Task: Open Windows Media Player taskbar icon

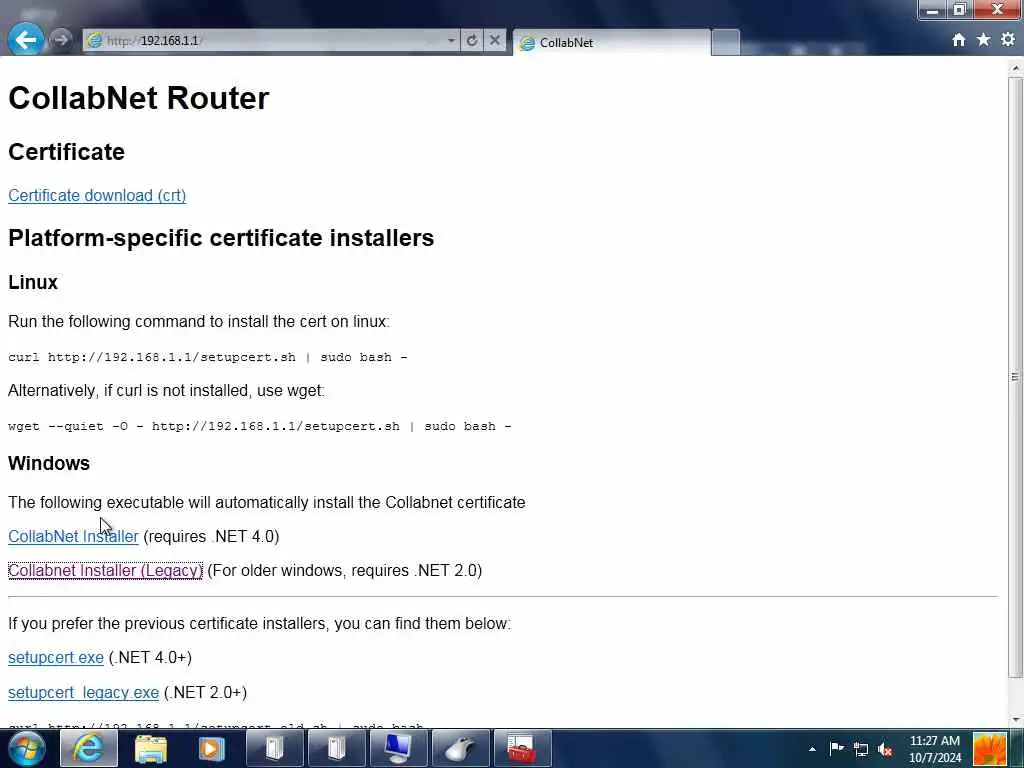Action: (212, 748)
